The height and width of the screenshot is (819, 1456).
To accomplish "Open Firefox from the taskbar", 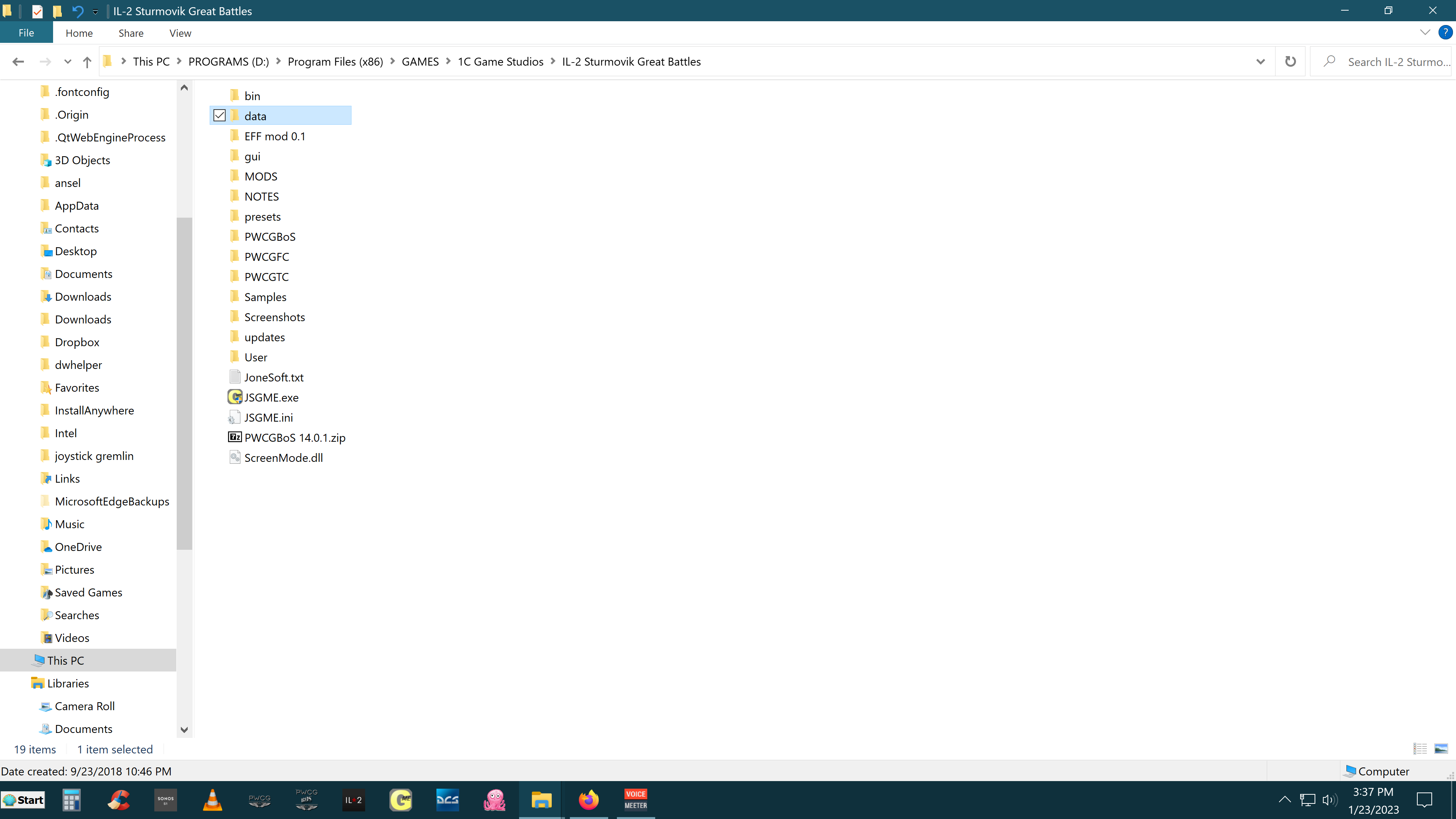I will (588, 800).
